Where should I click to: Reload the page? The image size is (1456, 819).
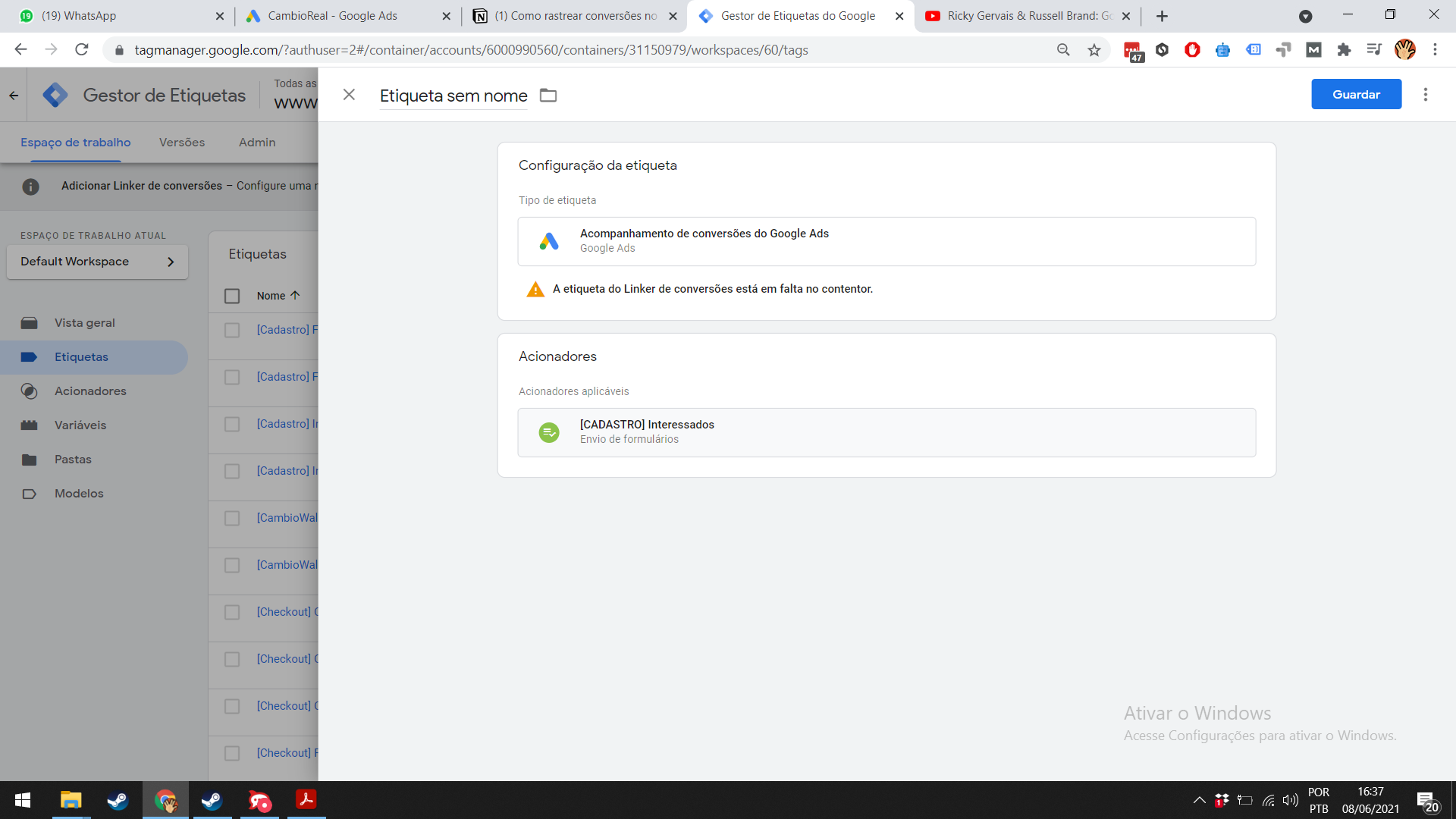pos(82,50)
